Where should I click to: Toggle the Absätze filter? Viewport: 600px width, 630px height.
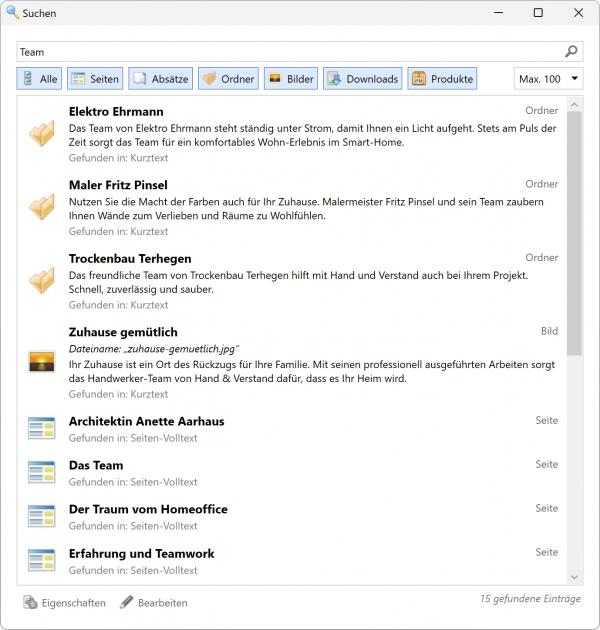tap(159, 79)
